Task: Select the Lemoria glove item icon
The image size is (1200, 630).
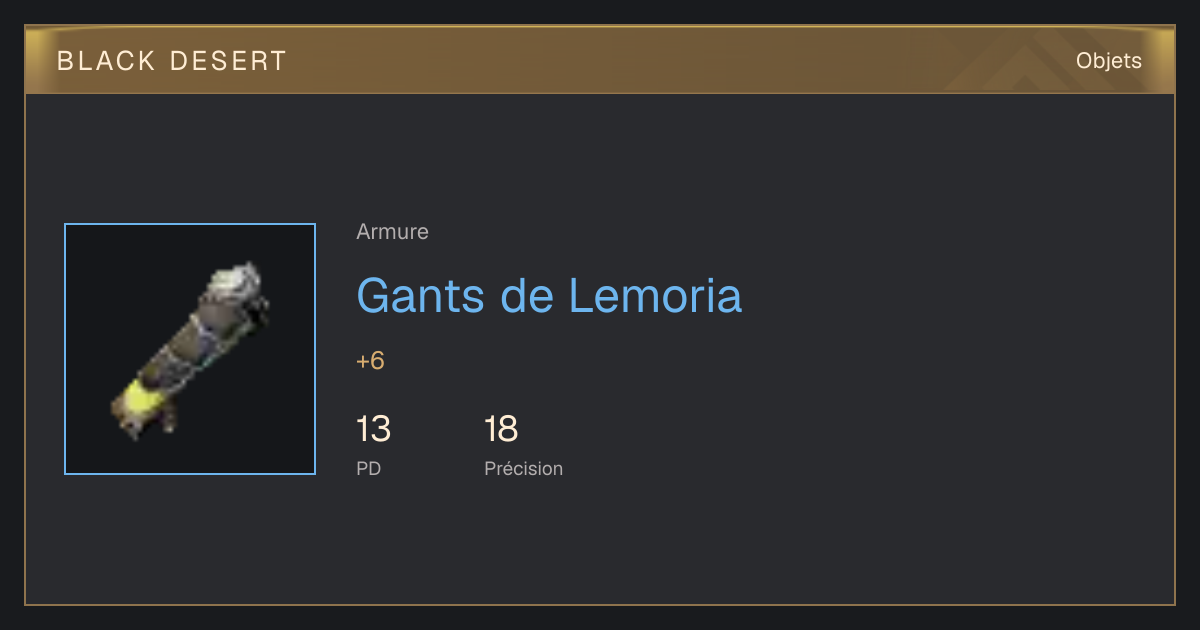Action: [190, 349]
